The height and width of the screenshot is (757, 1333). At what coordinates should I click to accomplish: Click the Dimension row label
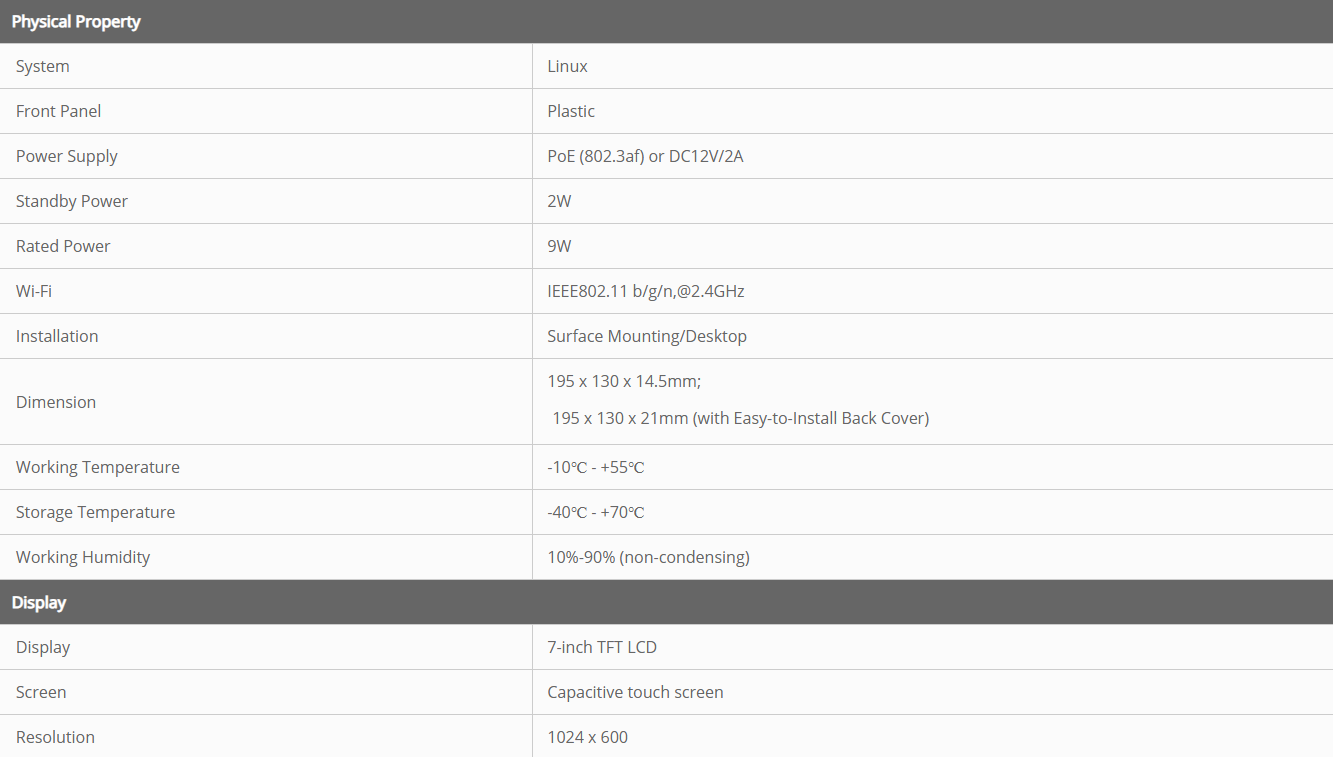[56, 402]
